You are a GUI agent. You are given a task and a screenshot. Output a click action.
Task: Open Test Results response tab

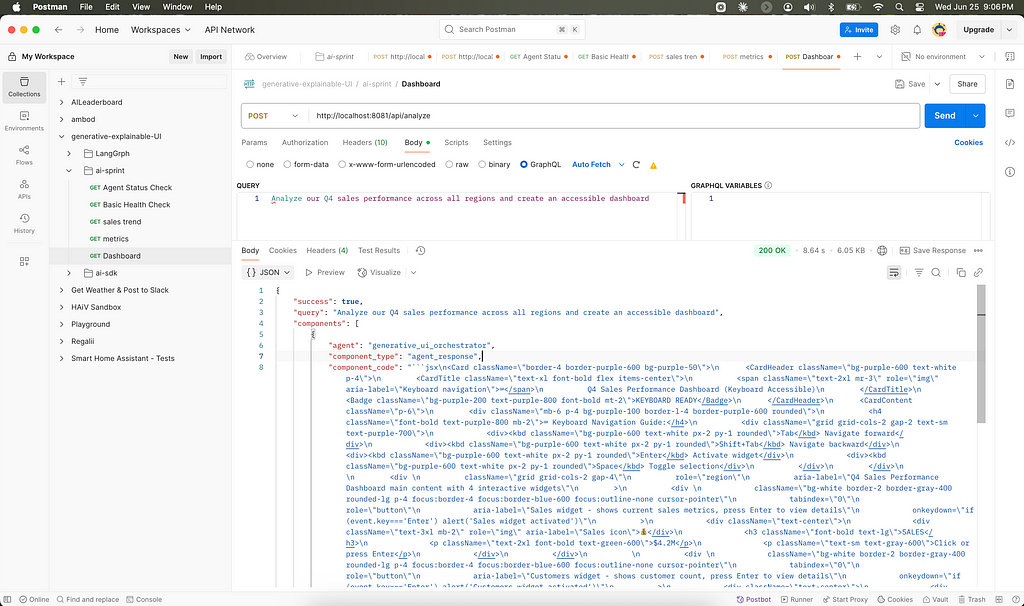pos(379,251)
